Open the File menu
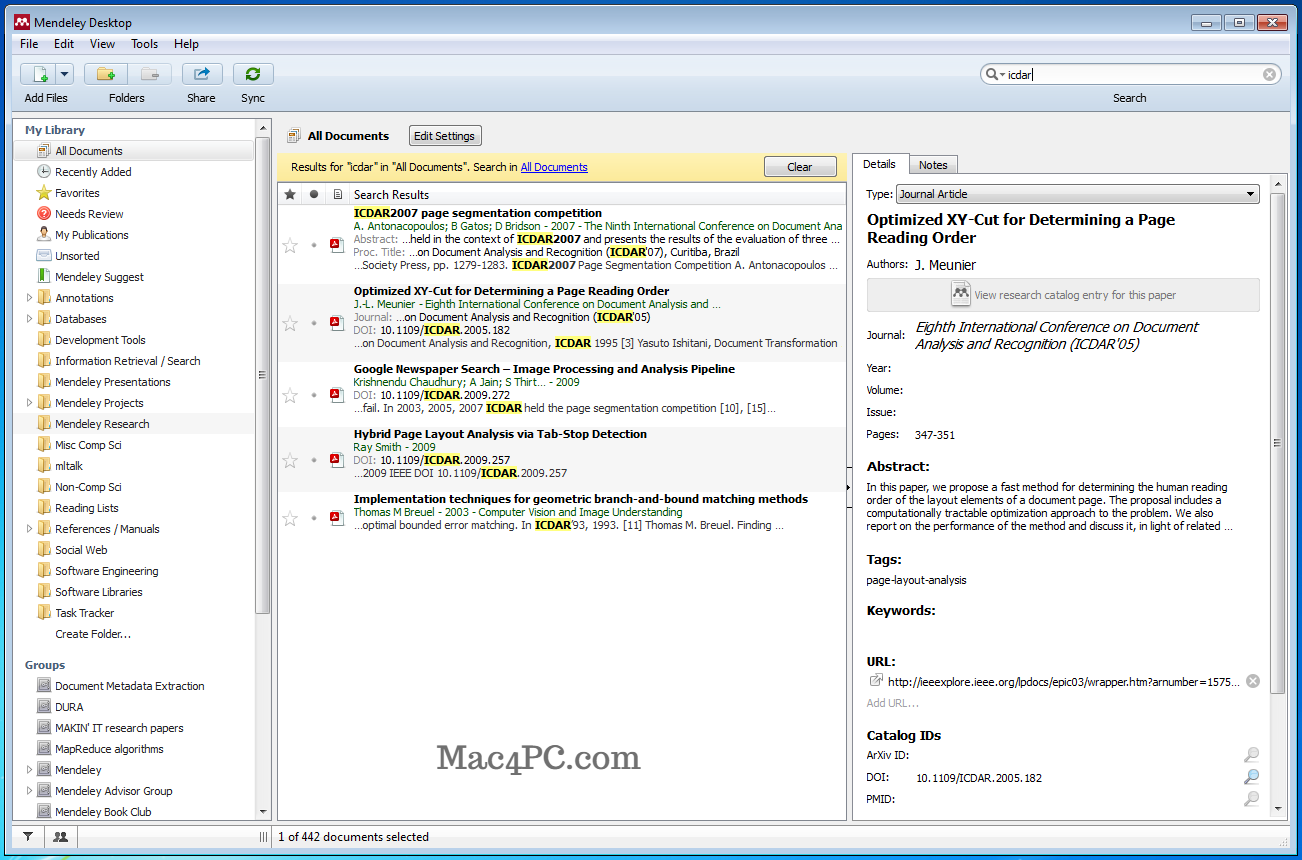The width and height of the screenshot is (1302, 860). pos(29,44)
